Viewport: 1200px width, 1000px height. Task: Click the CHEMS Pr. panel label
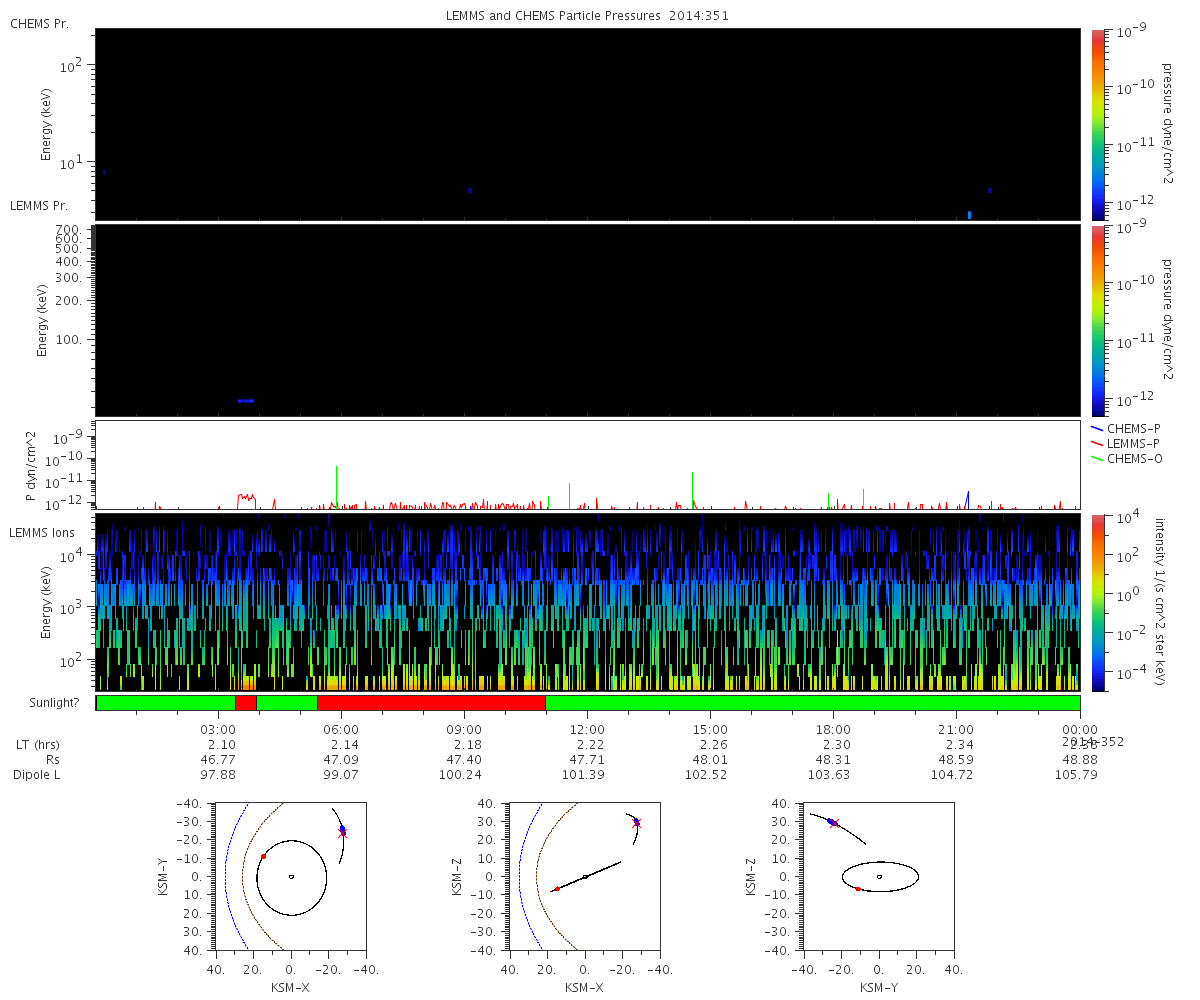click(39, 23)
